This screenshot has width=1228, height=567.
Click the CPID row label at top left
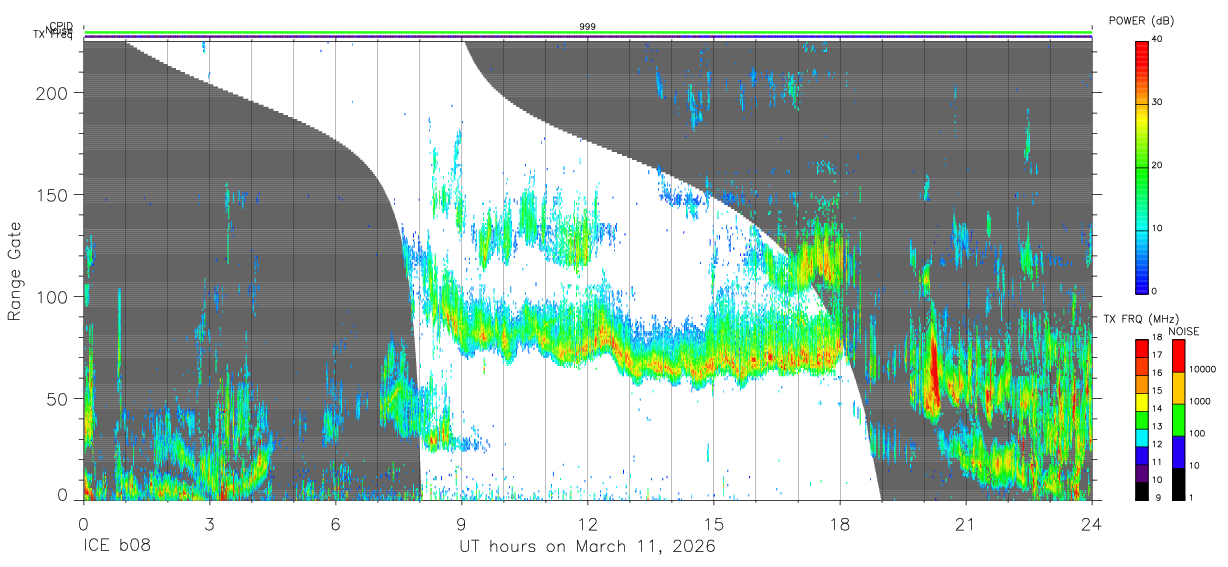pyautogui.click(x=61, y=26)
